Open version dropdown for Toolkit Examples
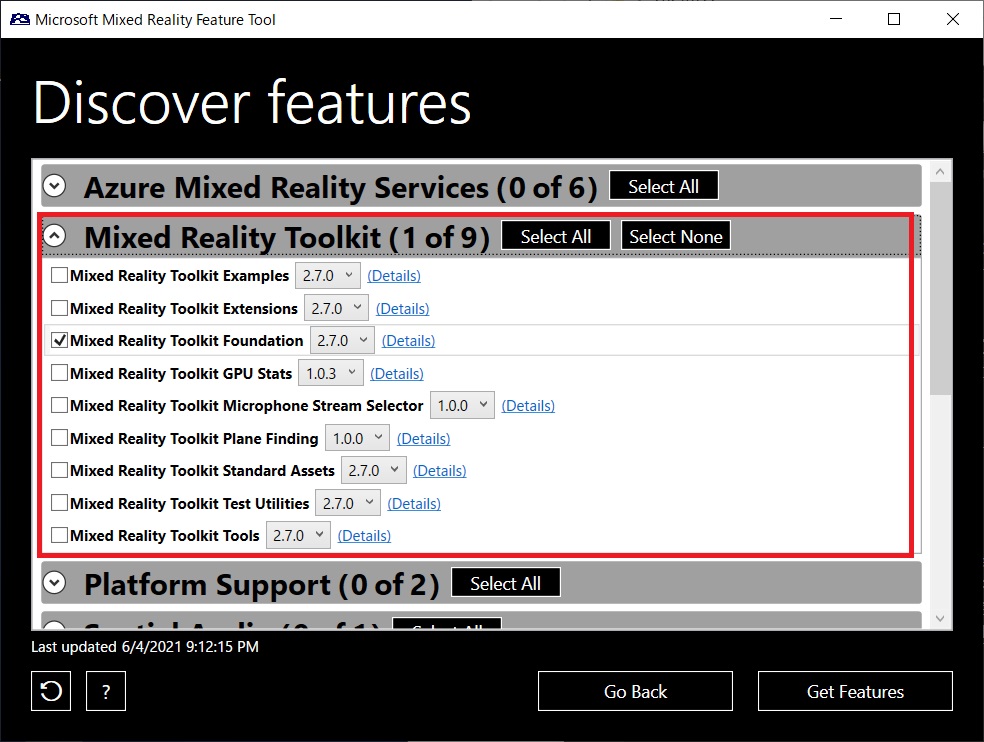 (328, 276)
